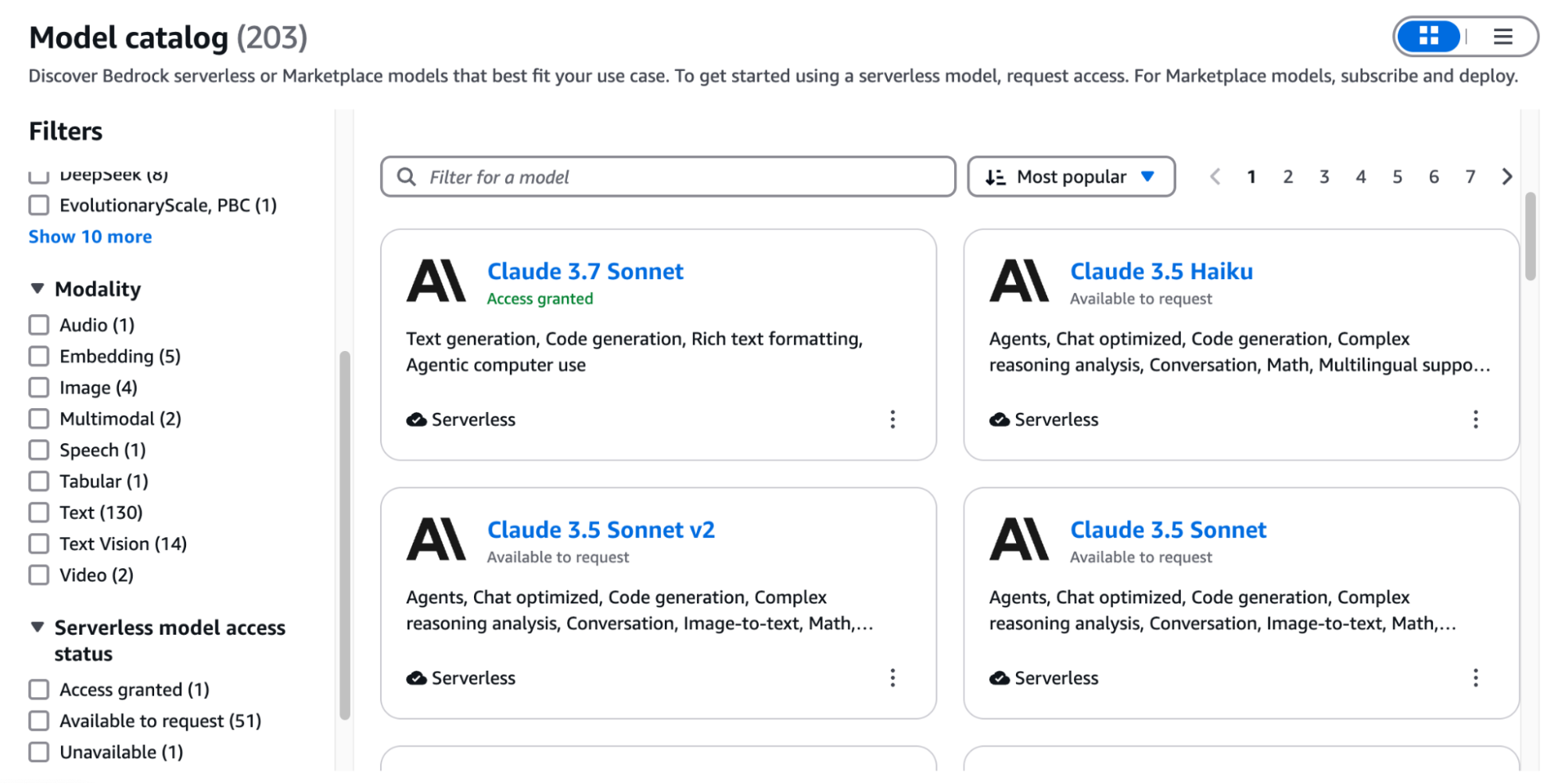
Task: Click the Anthropic logo on Claude 3.7 Sonnet
Action: [436, 281]
